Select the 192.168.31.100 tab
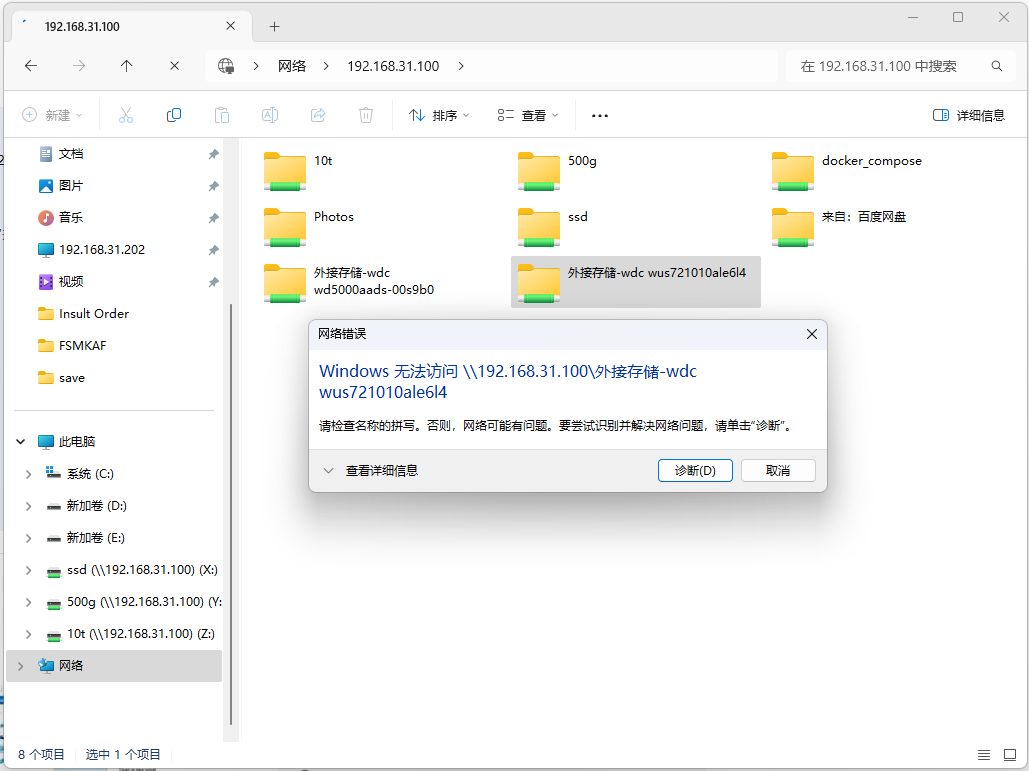Image resolution: width=1029 pixels, height=771 pixels. (131, 26)
